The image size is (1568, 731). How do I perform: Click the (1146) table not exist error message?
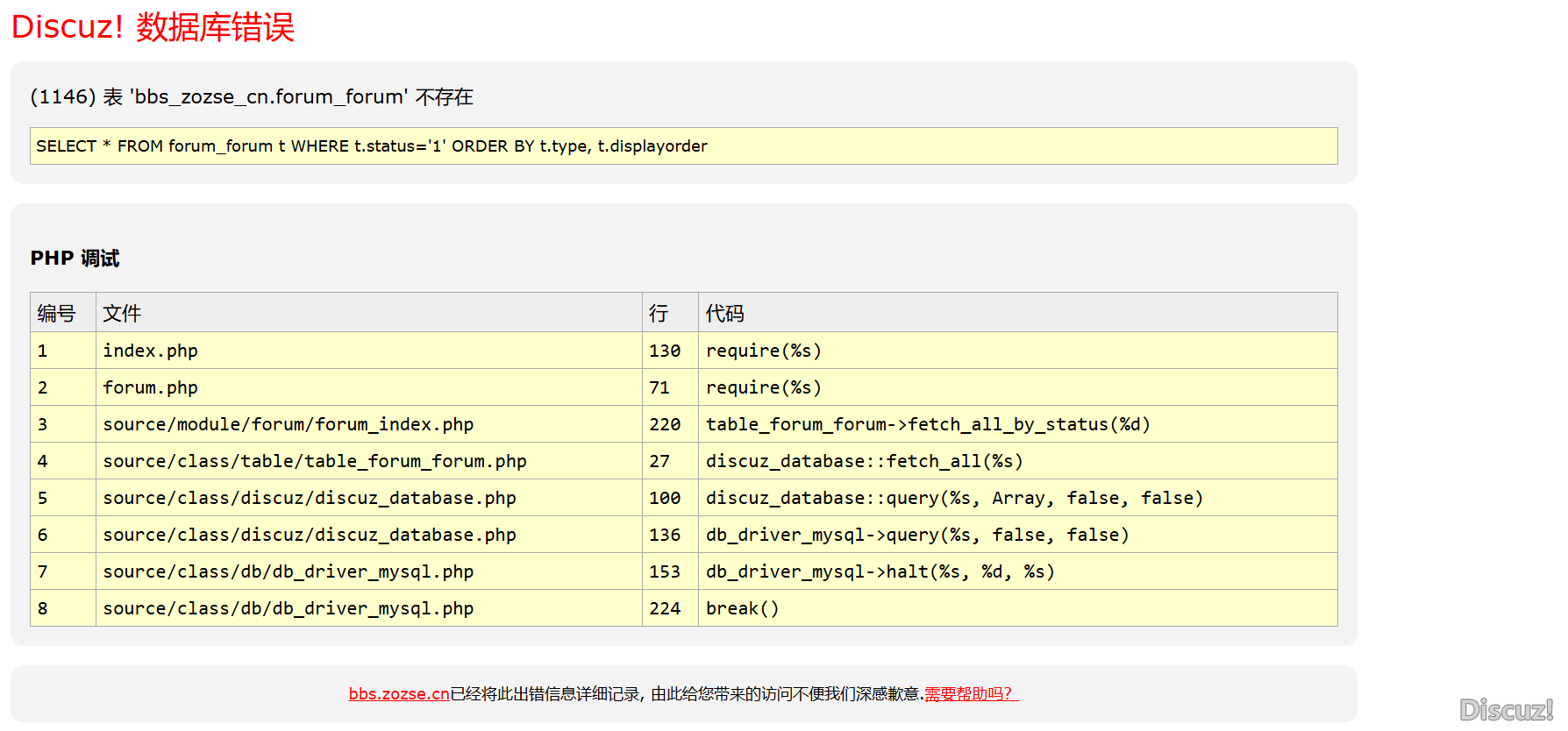click(252, 96)
